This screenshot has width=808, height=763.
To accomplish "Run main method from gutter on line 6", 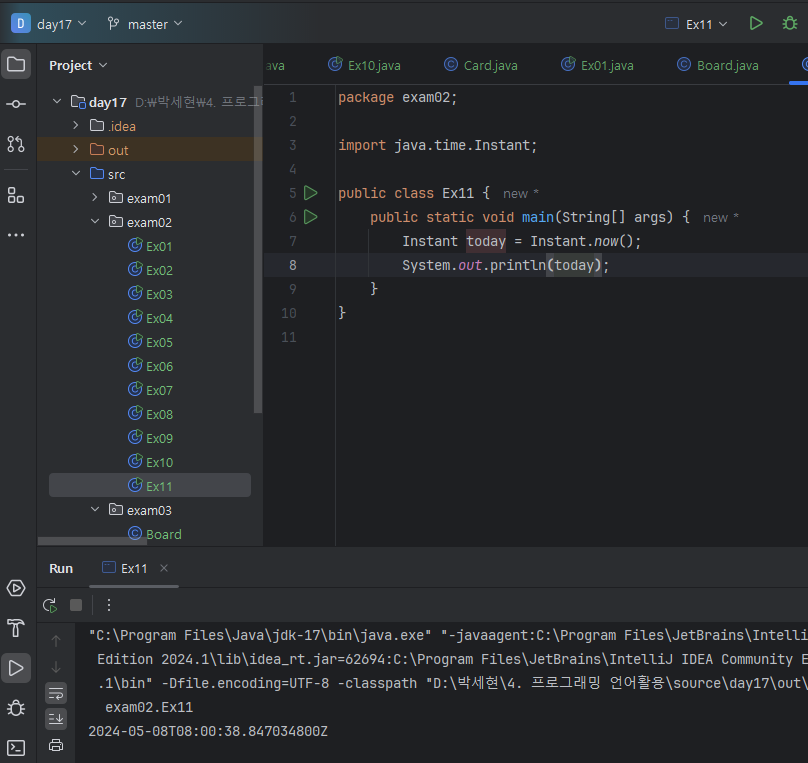I will pyautogui.click(x=310, y=217).
